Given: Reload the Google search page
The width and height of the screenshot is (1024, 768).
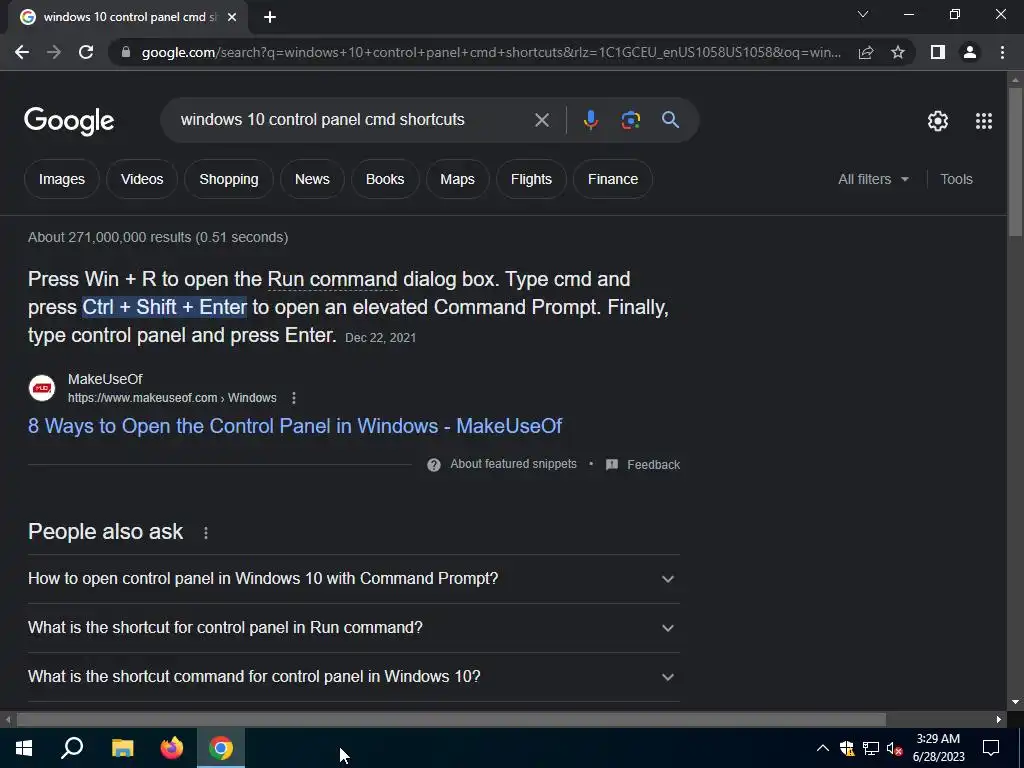Looking at the screenshot, I should [x=86, y=52].
